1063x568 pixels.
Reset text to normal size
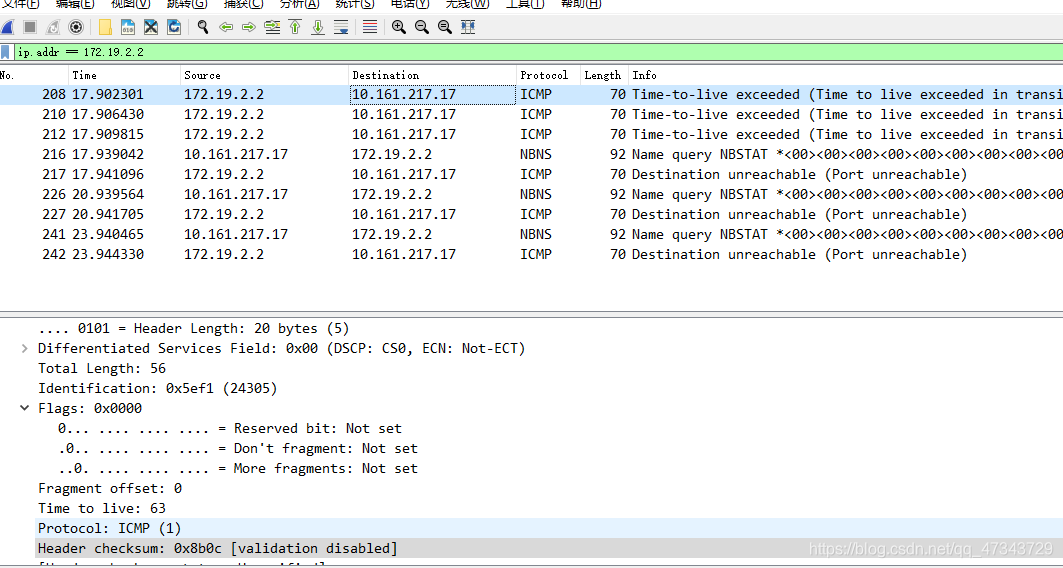click(445, 27)
